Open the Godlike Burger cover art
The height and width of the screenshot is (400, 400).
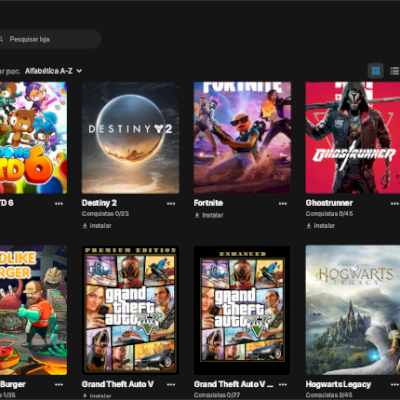(33, 310)
